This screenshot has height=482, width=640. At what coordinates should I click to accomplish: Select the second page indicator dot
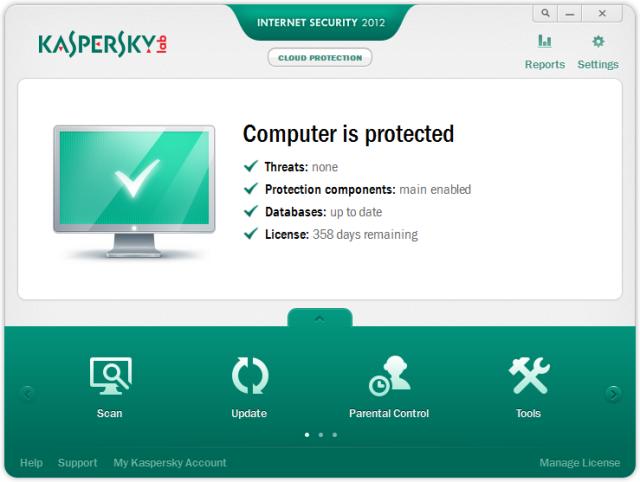[x=321, y=435]
